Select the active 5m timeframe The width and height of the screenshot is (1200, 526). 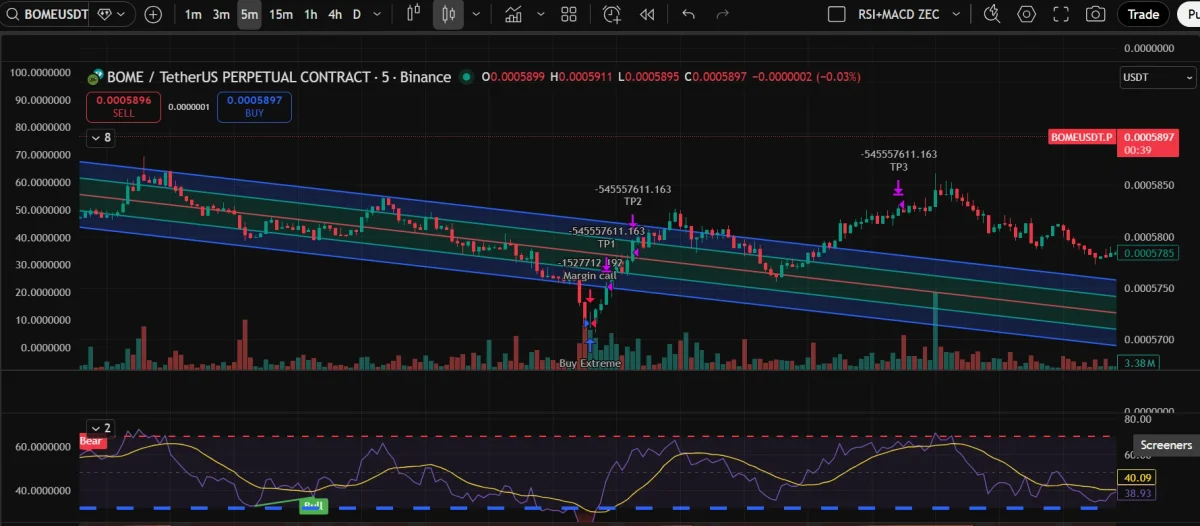click(249, 15)
